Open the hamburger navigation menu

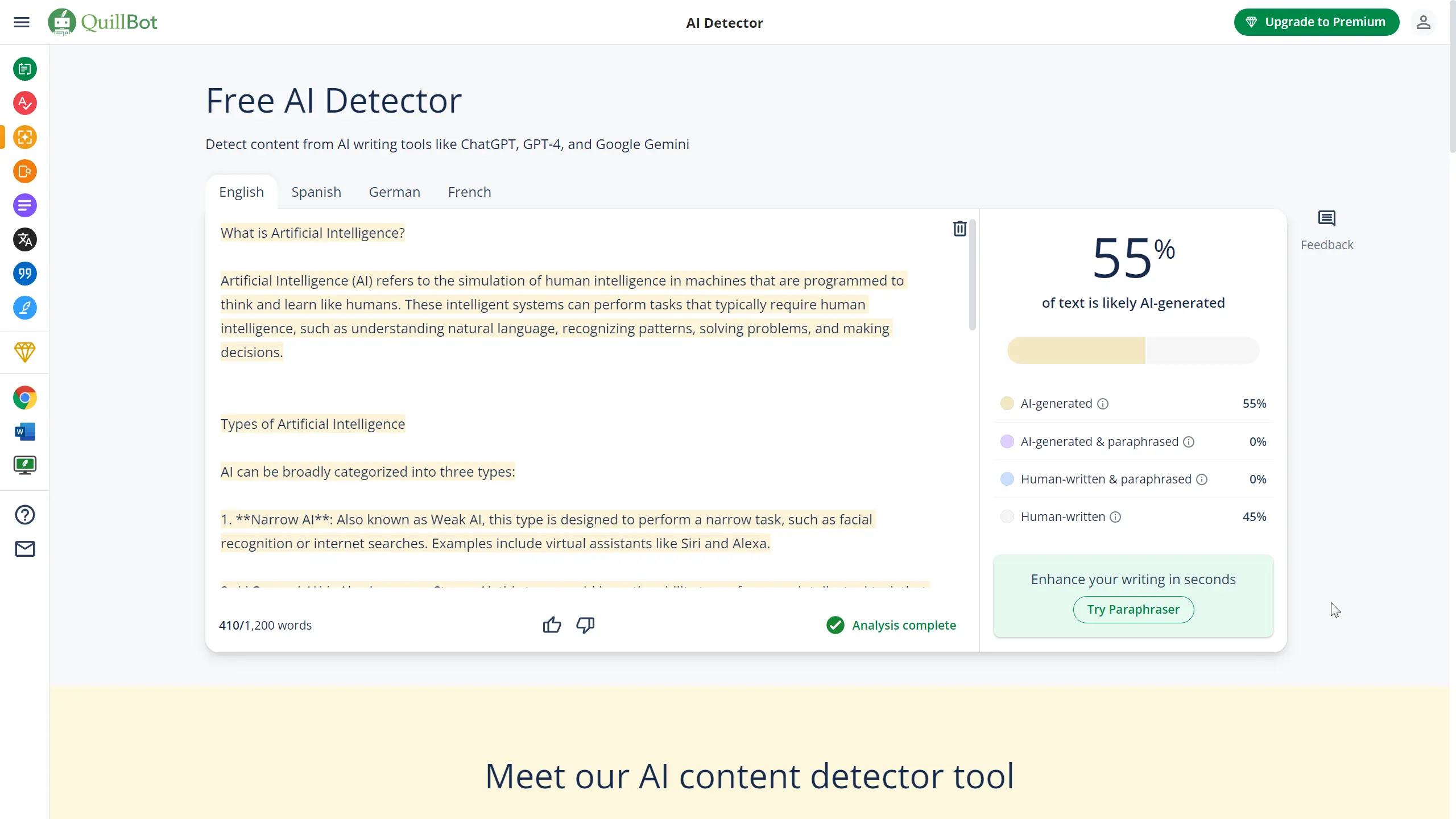point(22,22)
